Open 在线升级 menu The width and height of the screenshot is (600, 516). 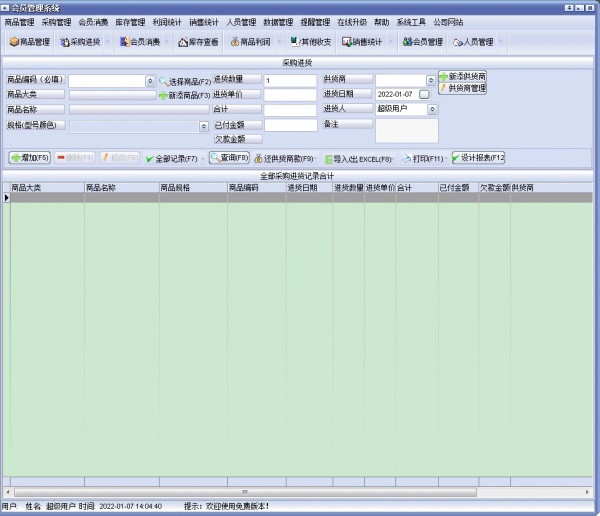pos(352,23)
